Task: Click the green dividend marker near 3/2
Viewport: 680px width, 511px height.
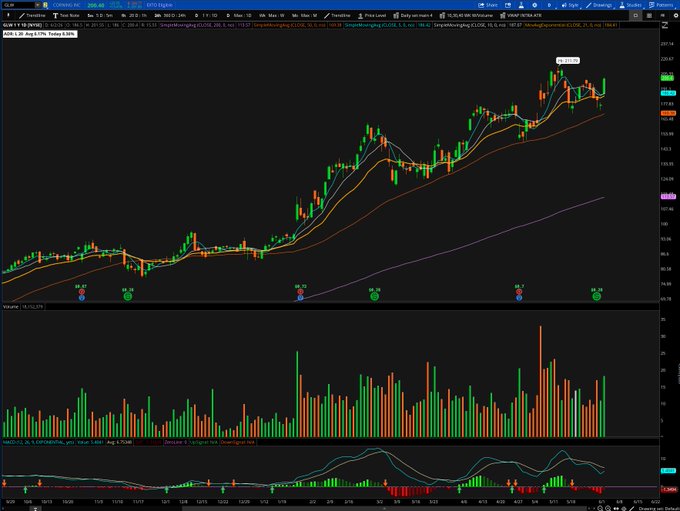Action: 374,296
